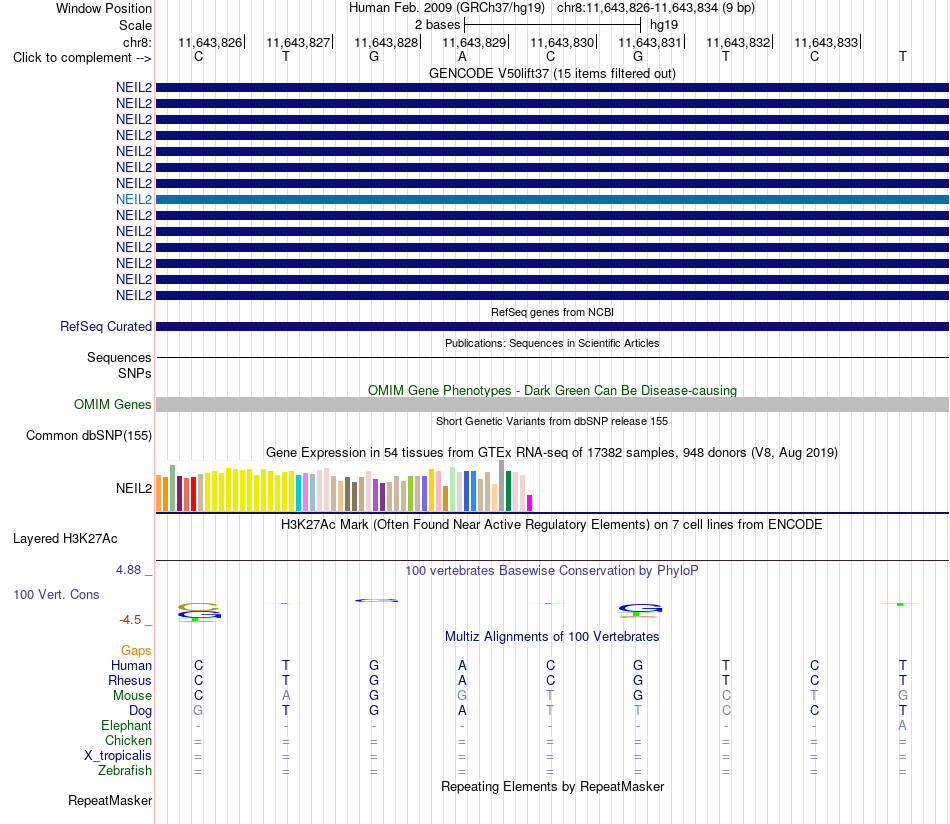Click the Sequences track label
950x824 pixels.
(119, 357)
